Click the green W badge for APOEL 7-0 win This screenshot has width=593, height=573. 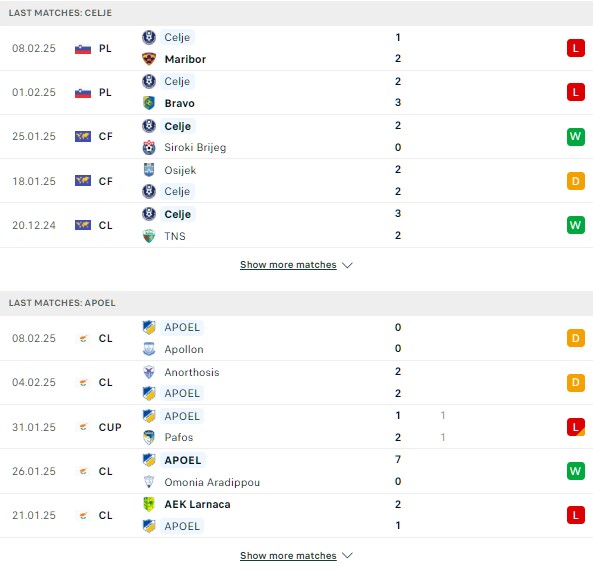click(x=576, y=471)
